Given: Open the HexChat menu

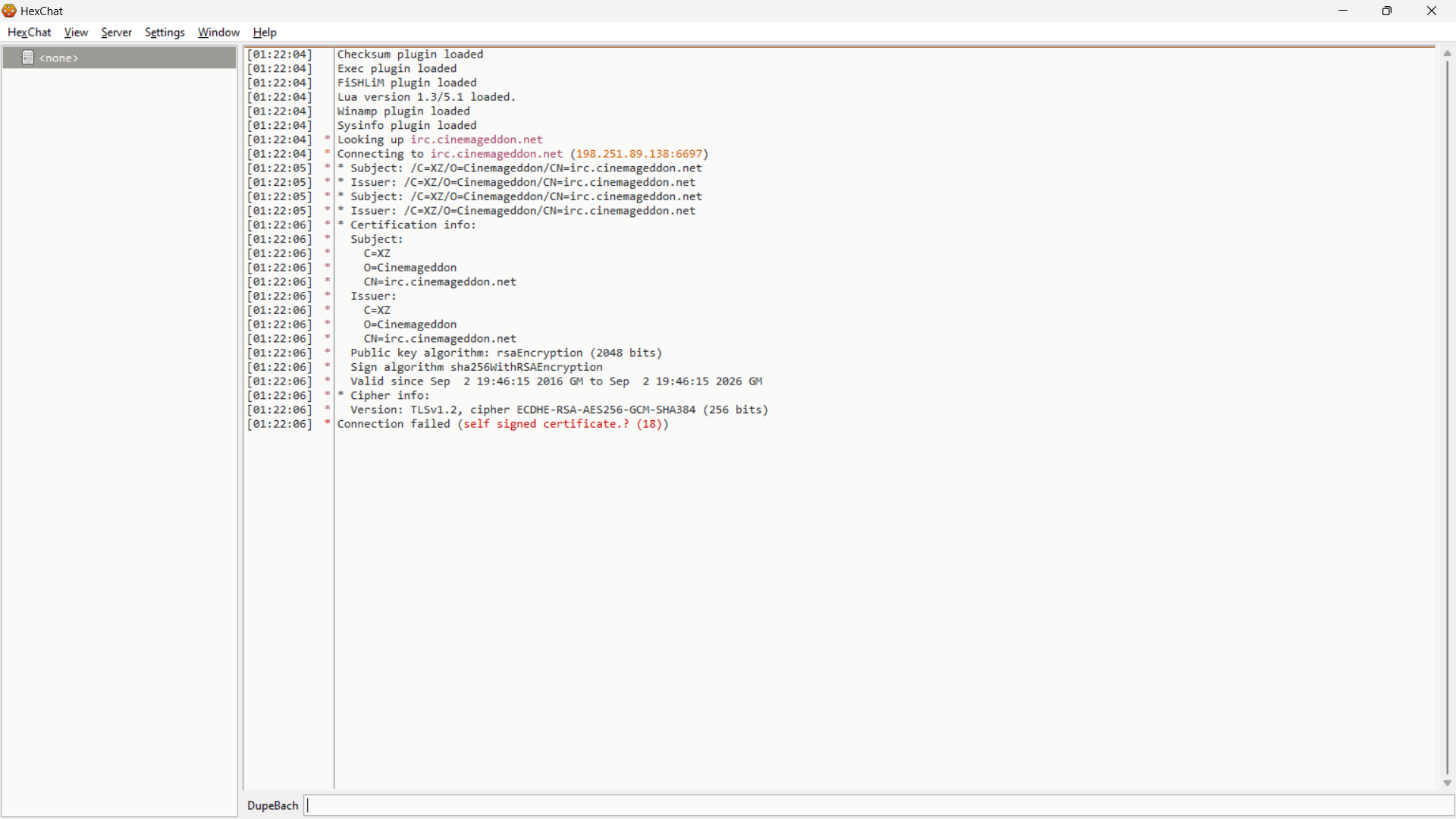Looking at the screenshot, I should coord(29,33).
